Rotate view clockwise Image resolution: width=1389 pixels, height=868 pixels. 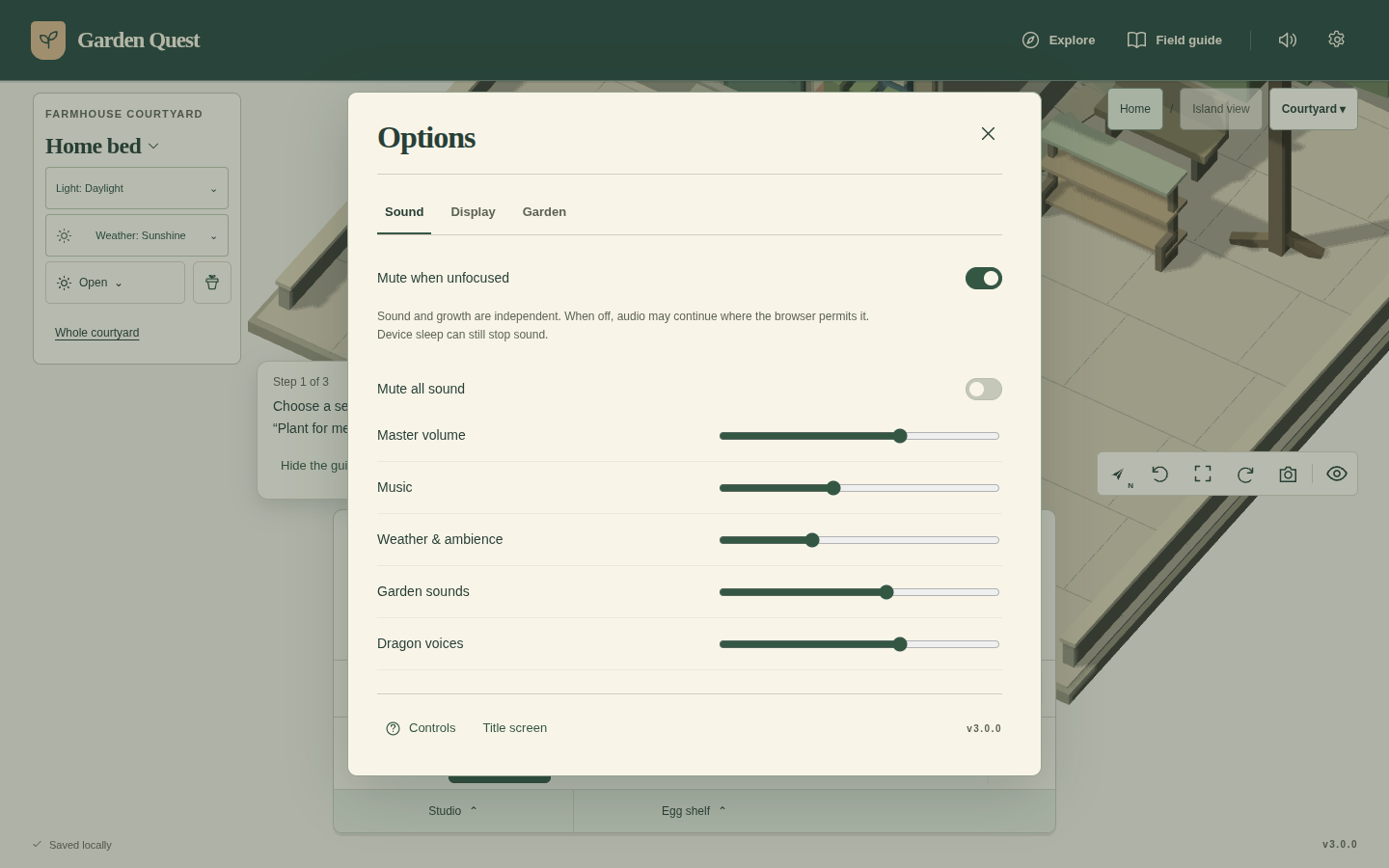click(1245, 475)
